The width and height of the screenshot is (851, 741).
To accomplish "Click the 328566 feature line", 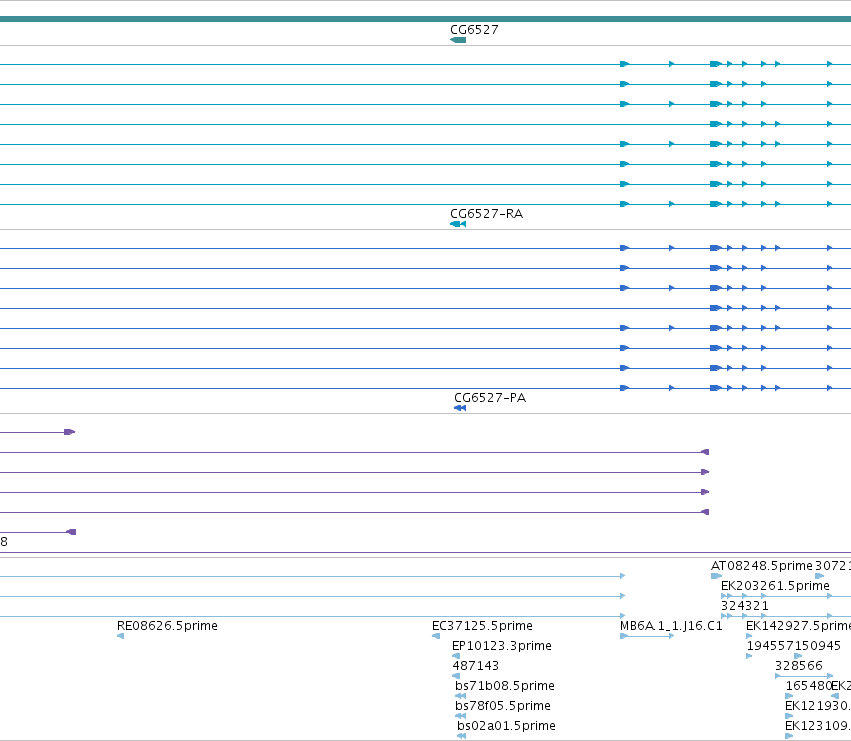I will point(804,676).
